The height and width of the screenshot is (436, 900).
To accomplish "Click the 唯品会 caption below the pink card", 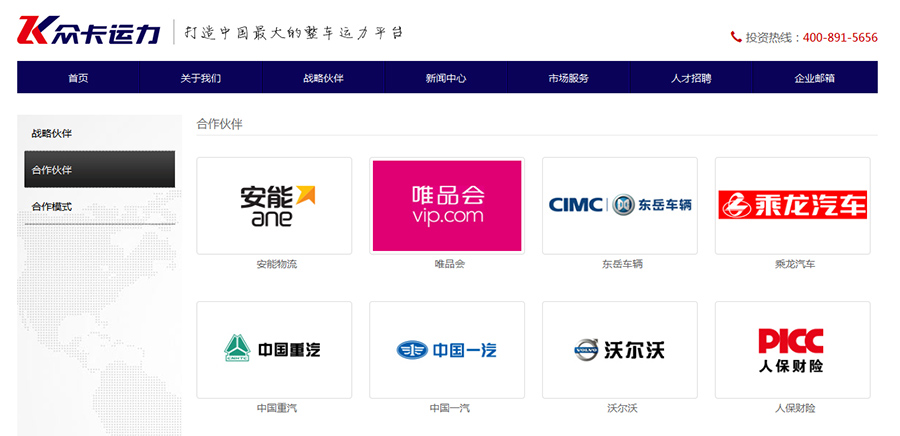I will click(x=449, y=264).
